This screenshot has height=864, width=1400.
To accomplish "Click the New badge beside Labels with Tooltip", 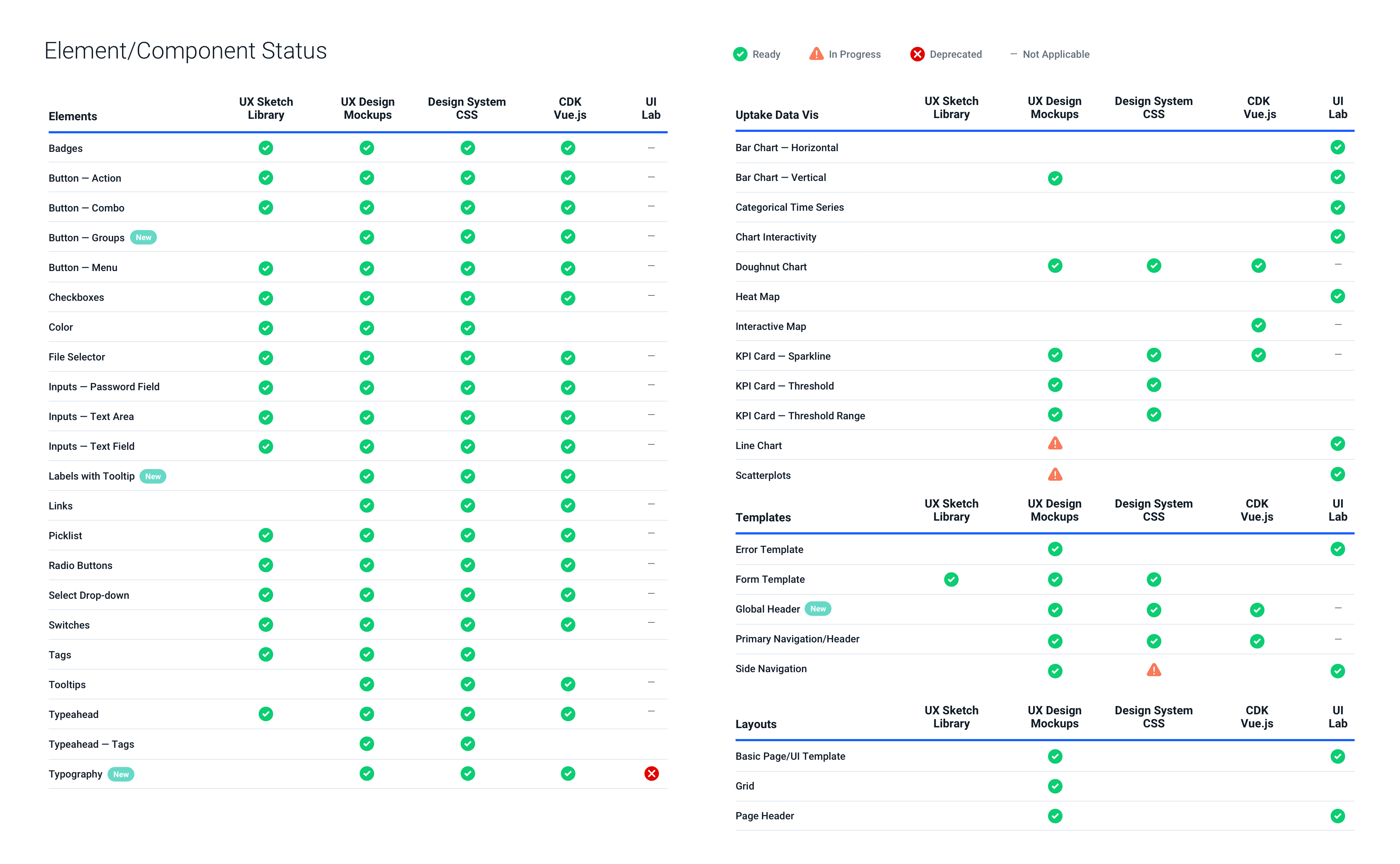I will (153, 476).
